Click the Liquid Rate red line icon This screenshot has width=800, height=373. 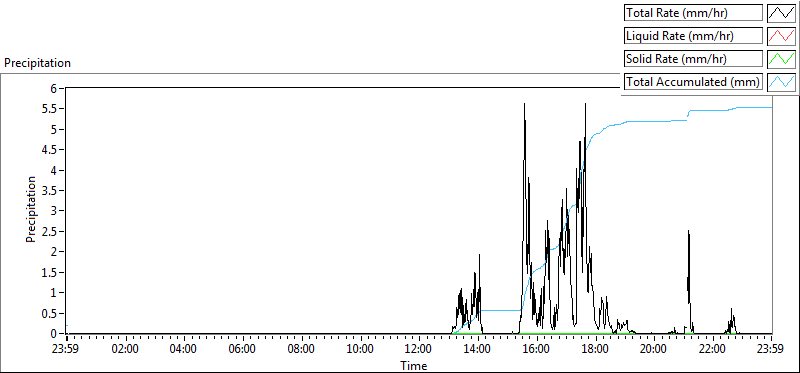click(781, 36)
